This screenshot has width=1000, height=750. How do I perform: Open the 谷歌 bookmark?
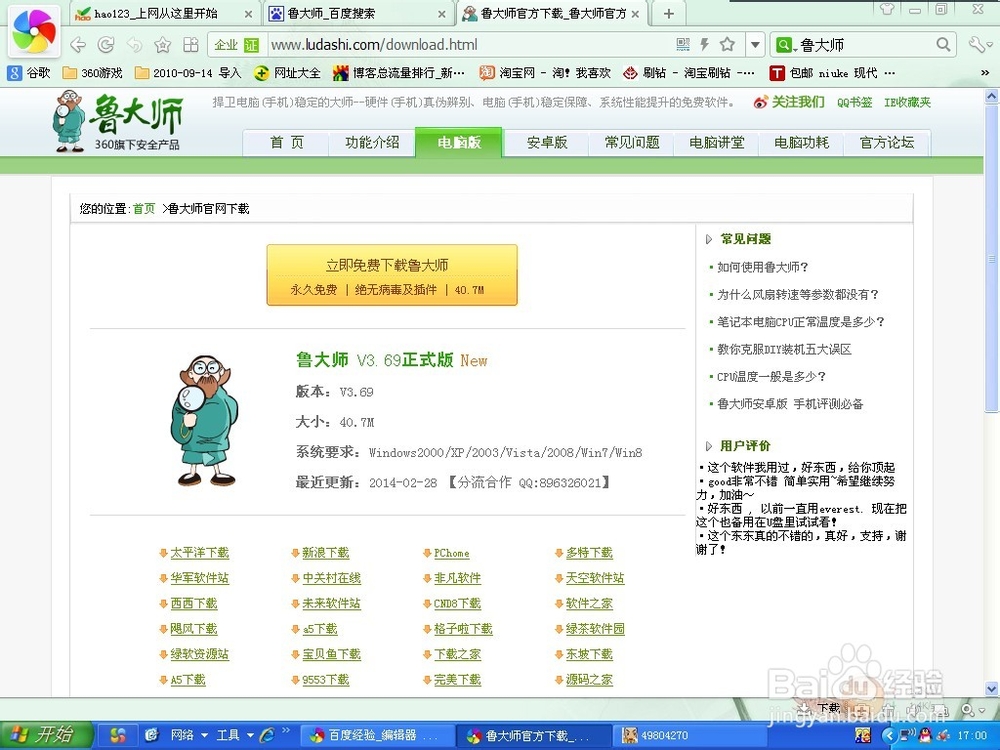point(29,73)
